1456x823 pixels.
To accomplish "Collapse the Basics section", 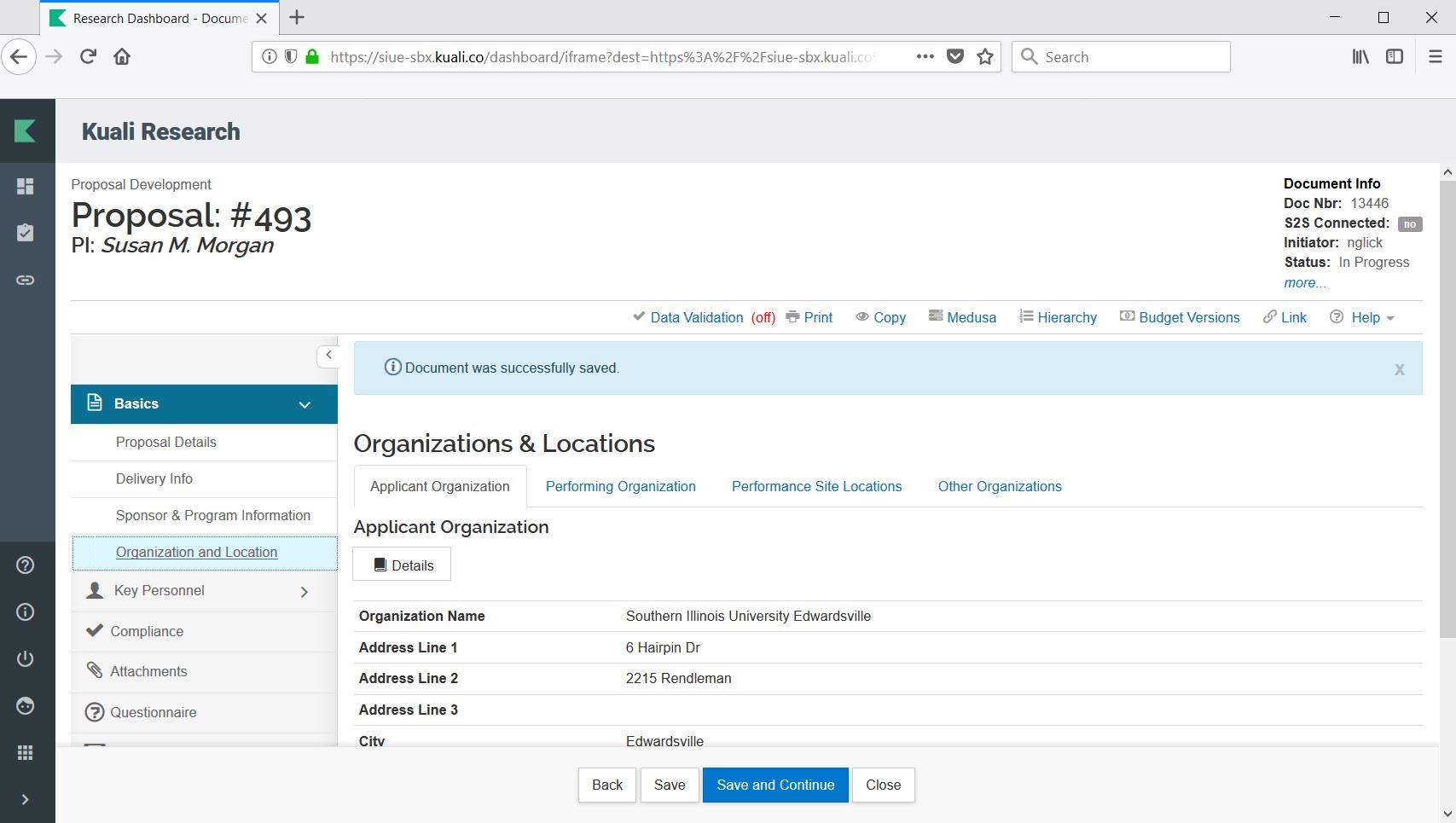I will [x=305, y=404].
